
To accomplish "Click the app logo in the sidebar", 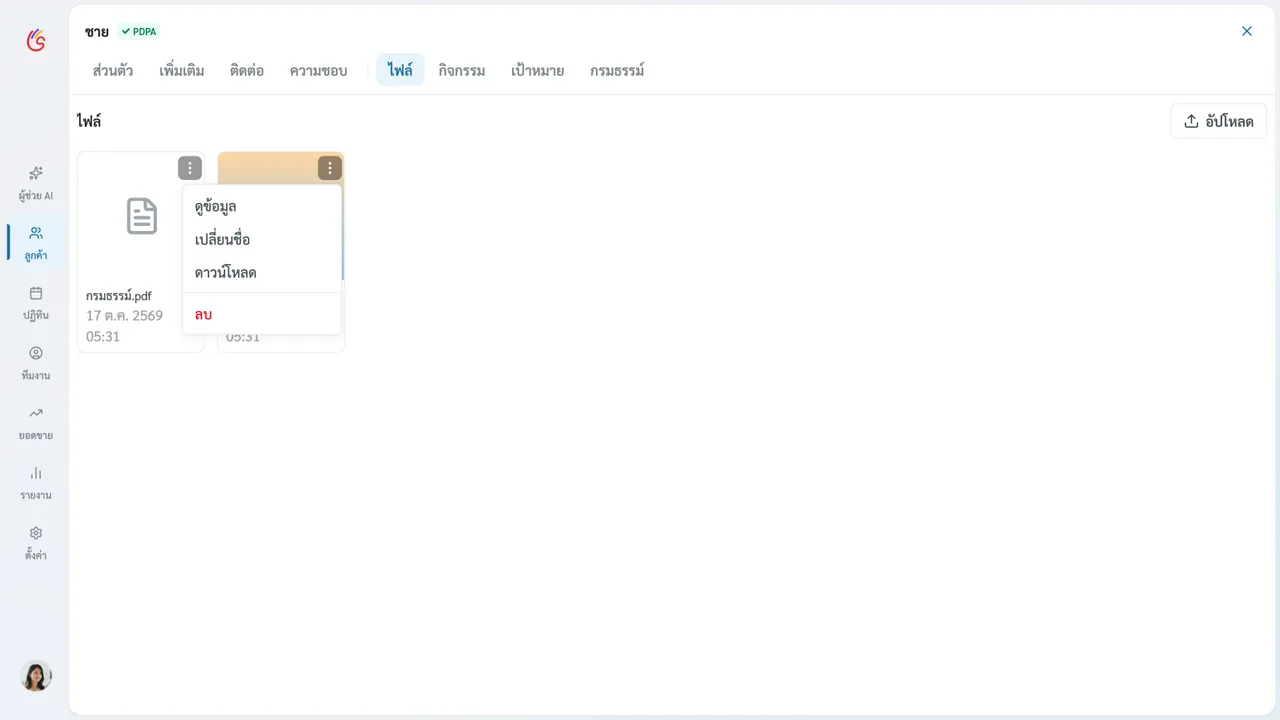I will click(36, 40).
